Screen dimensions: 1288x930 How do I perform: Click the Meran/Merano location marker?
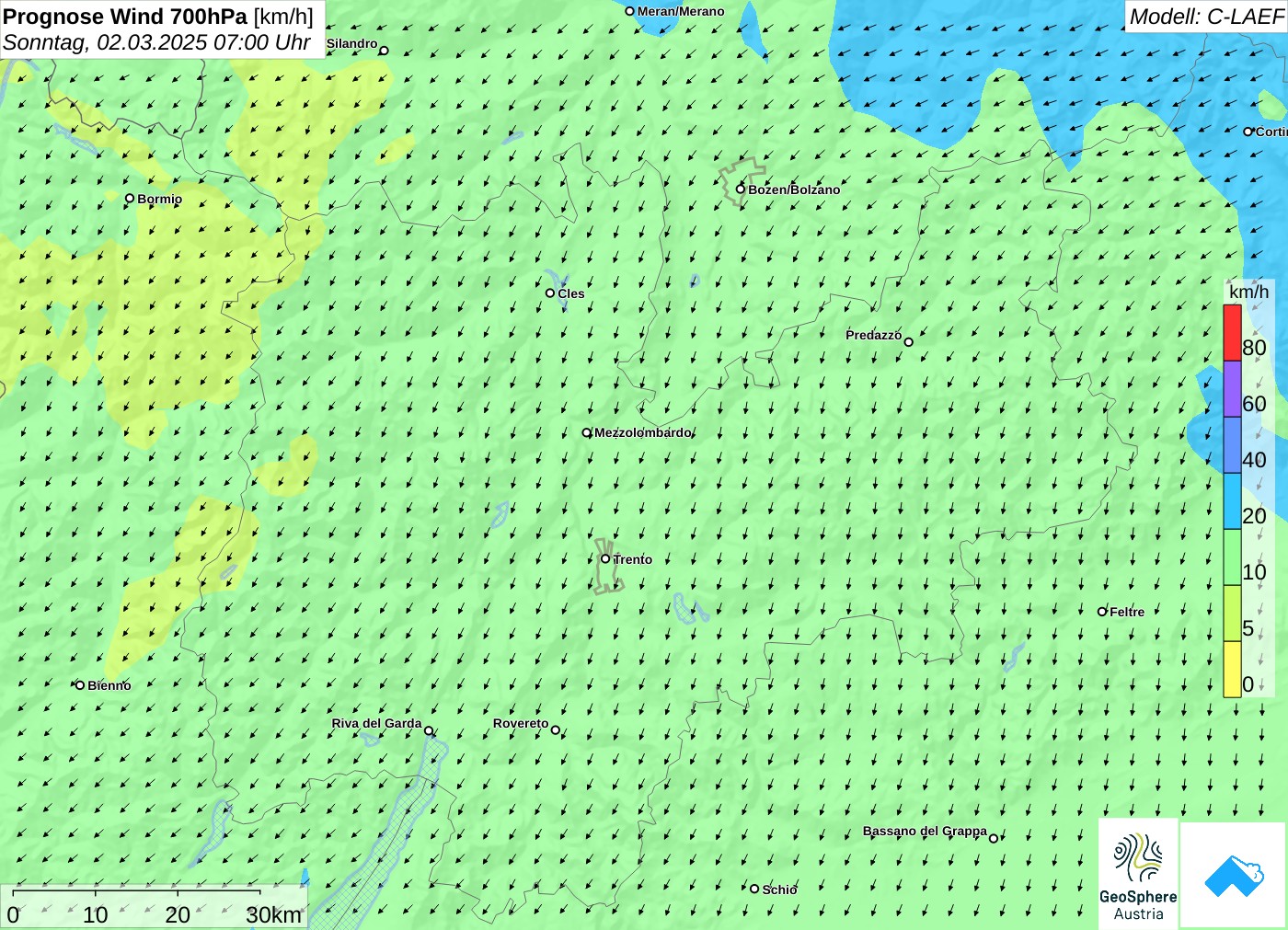pos(630,11)
